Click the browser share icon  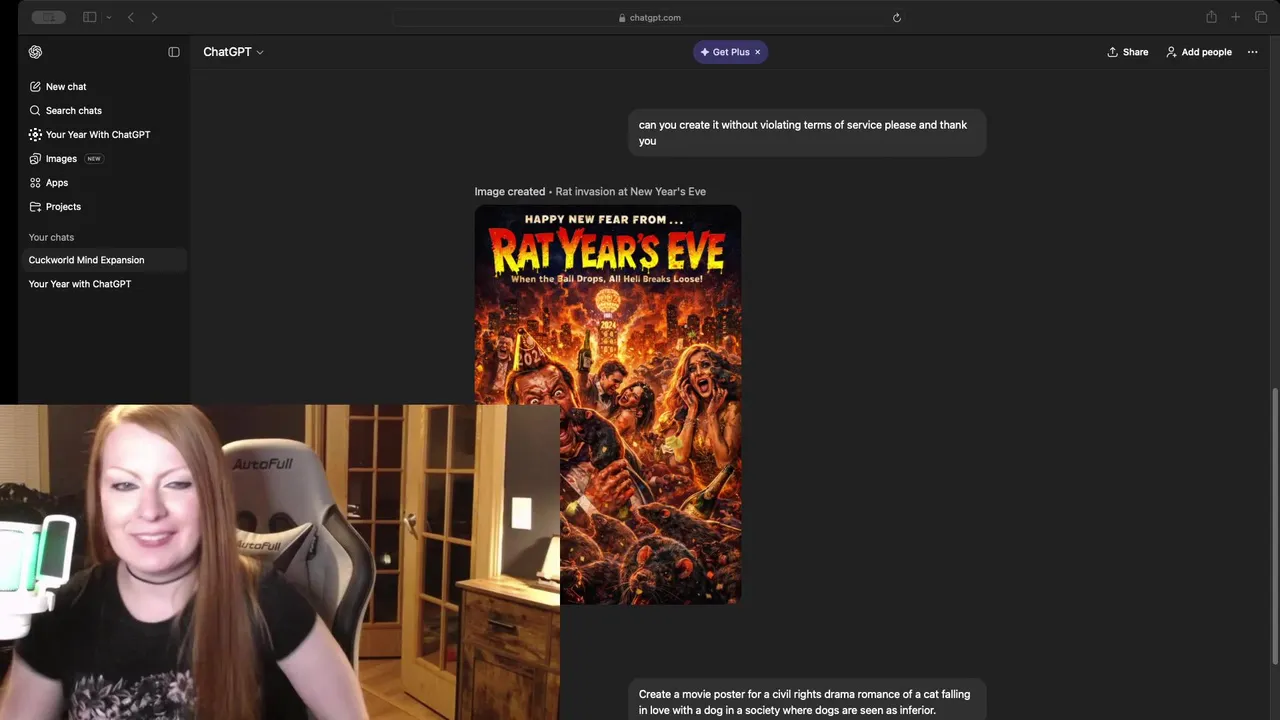coord(1211,17)
